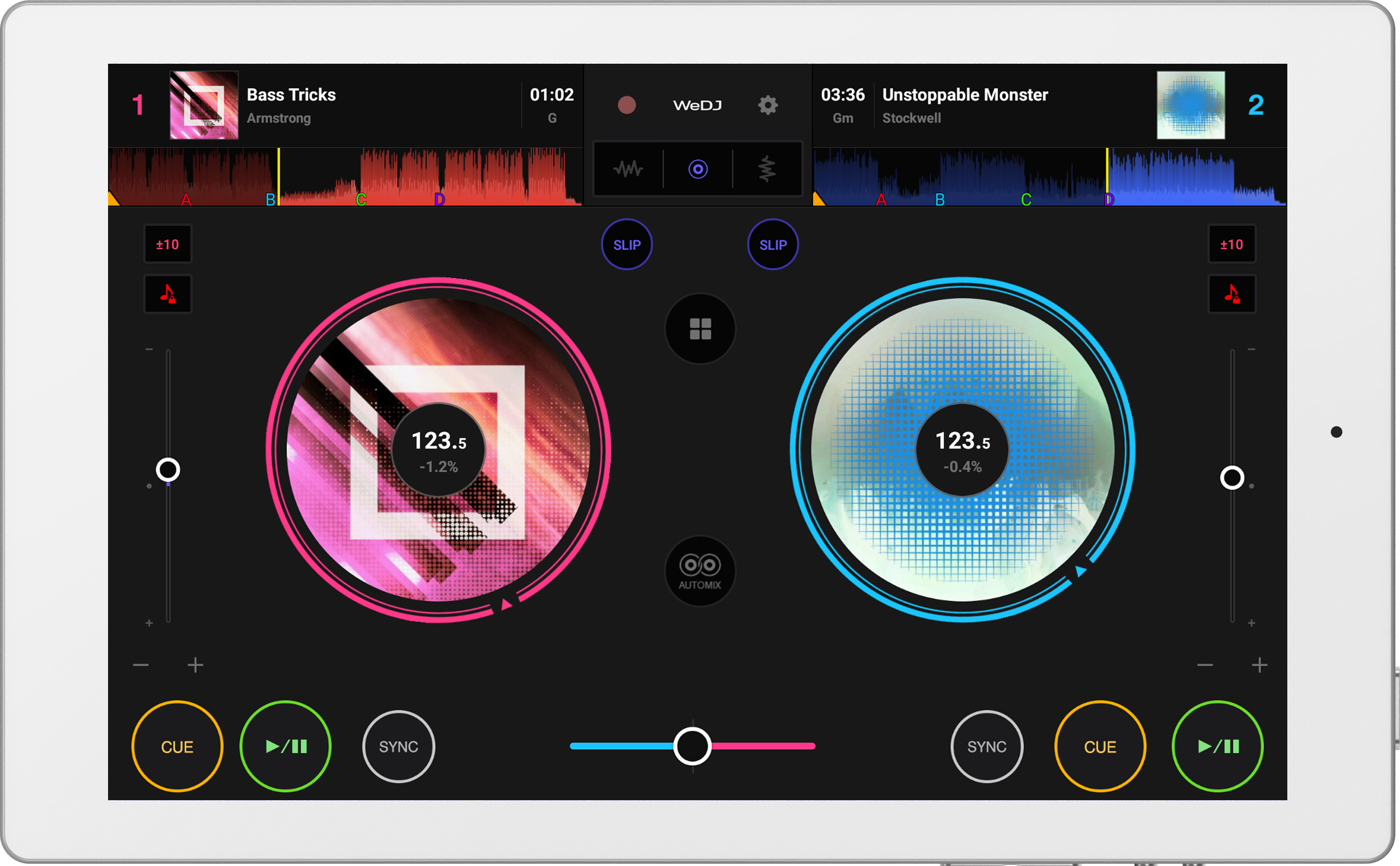Toggle SLIP mode for deck 1
The image size is (1400, 866).
[x=627, y=245]
